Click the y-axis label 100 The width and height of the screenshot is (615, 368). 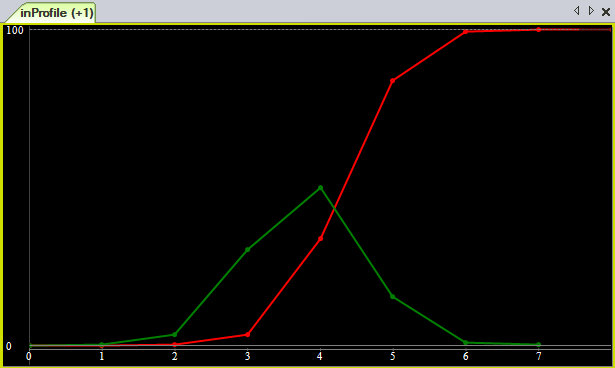(15, 30)
